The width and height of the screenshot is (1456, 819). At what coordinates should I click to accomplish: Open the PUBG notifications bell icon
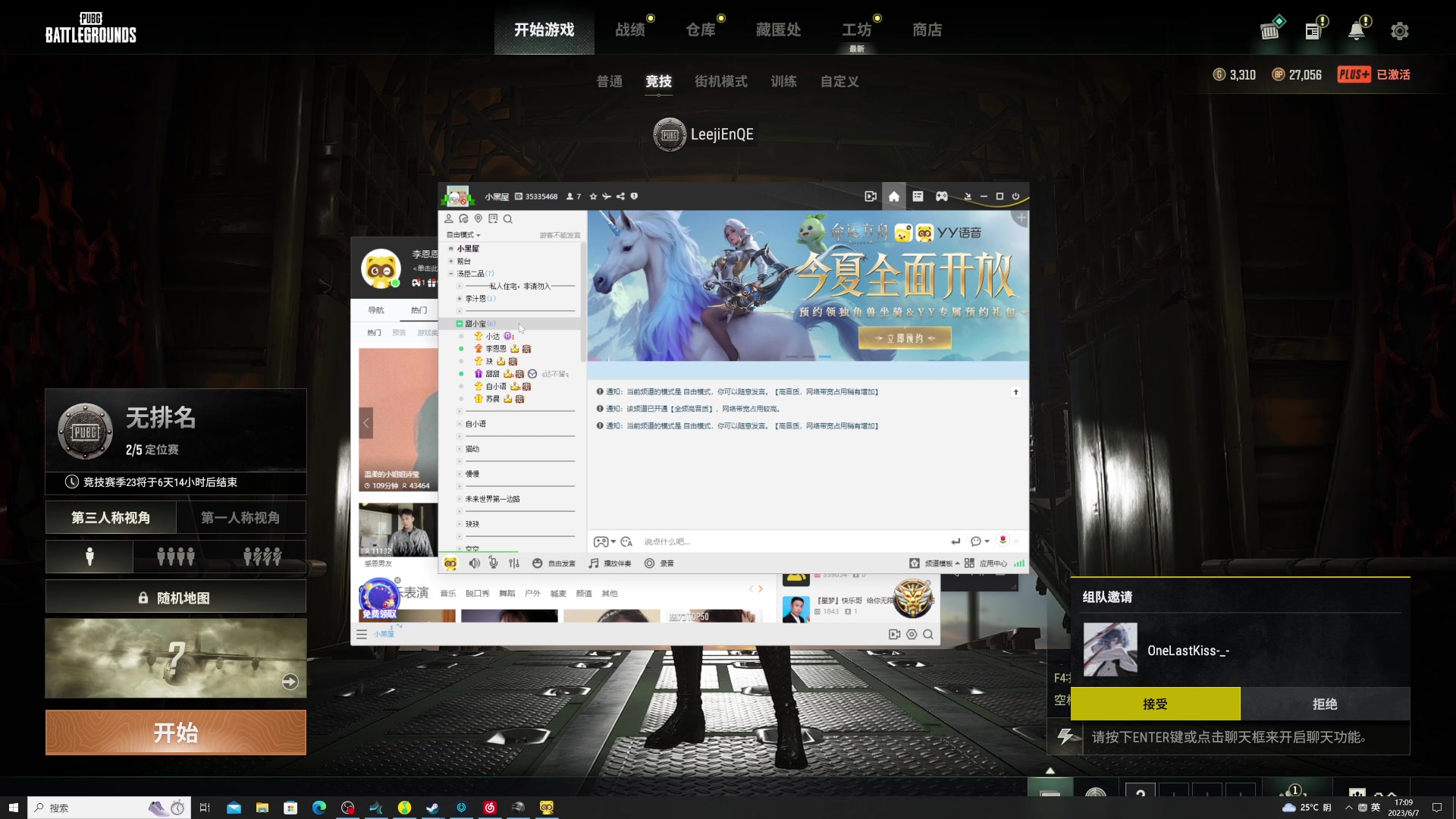(x=1356, y=31)
